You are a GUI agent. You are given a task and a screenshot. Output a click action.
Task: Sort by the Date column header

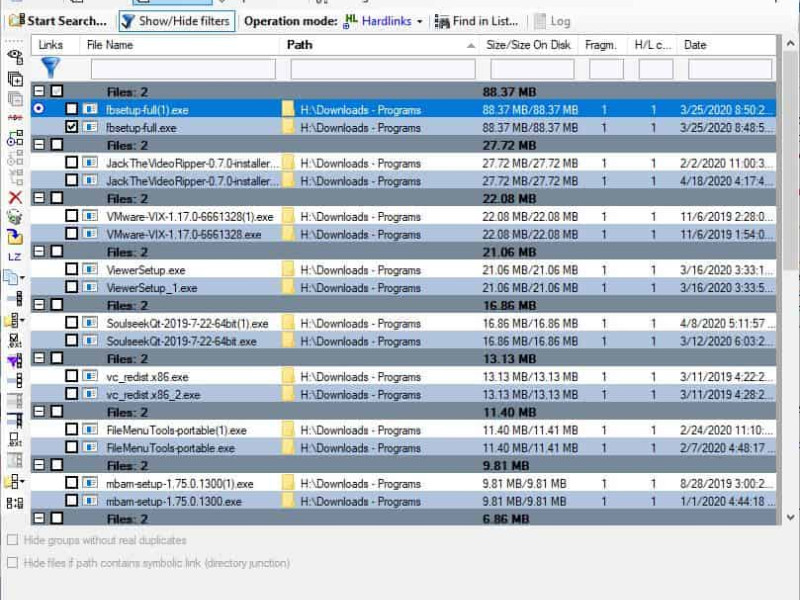(695, 45)
